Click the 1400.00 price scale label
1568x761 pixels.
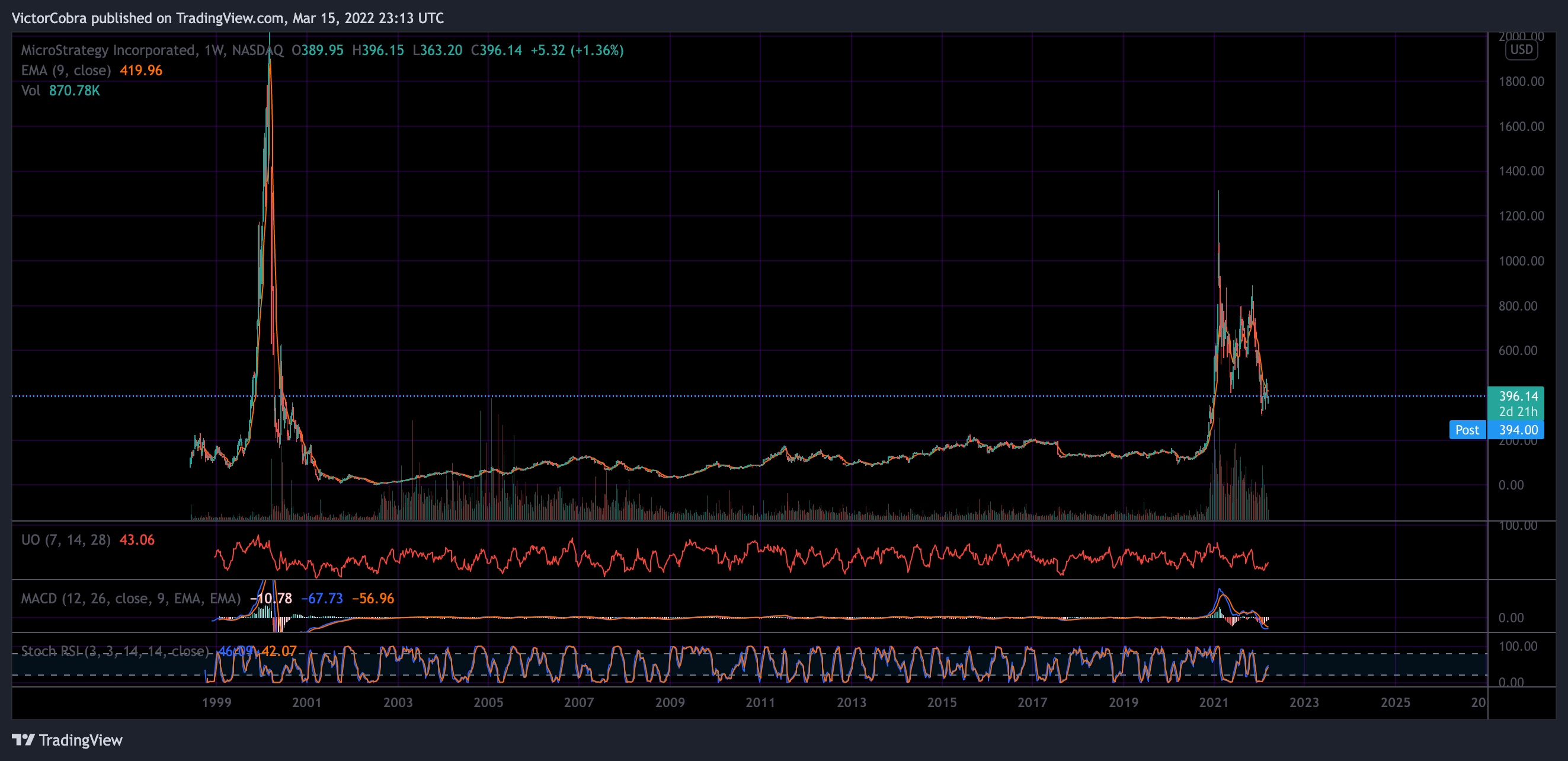(x=1521, y=171)
